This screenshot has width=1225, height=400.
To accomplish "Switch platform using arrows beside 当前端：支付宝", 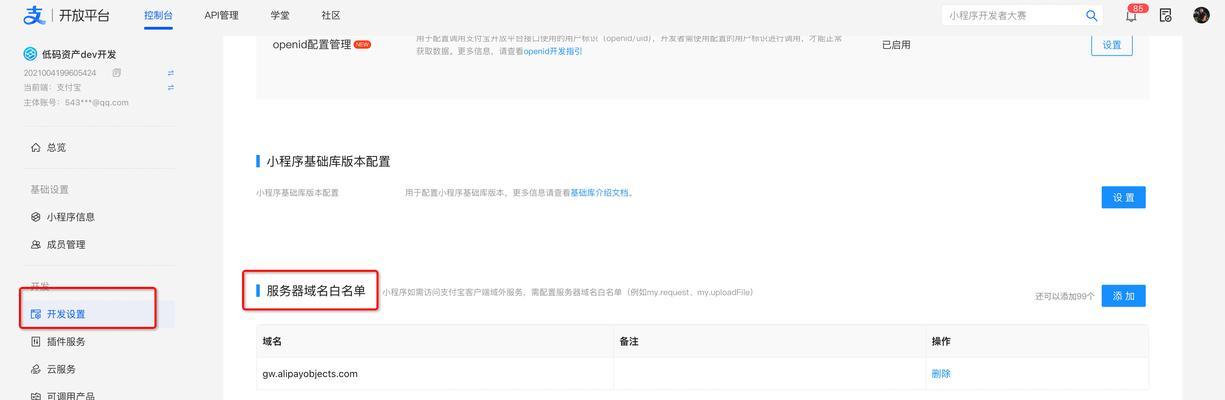I will pyautogui.click(x=171, y=88).
